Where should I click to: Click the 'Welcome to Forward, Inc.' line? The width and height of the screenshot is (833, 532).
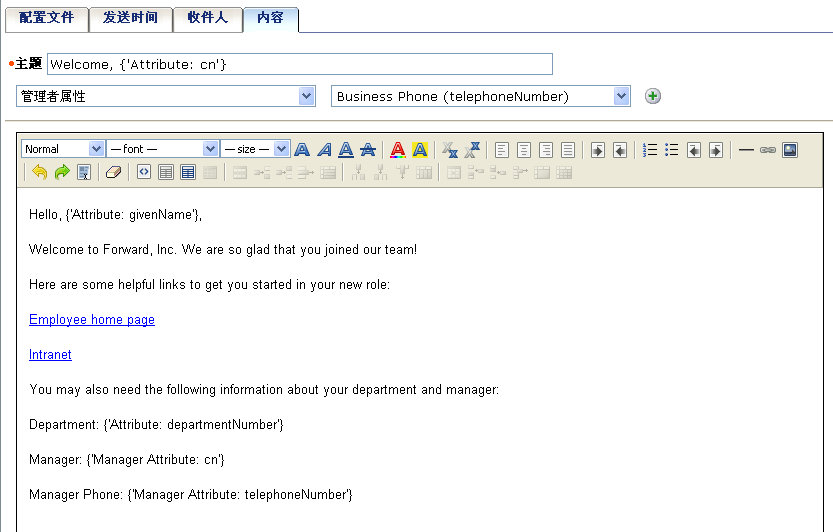tap(223, 250)
